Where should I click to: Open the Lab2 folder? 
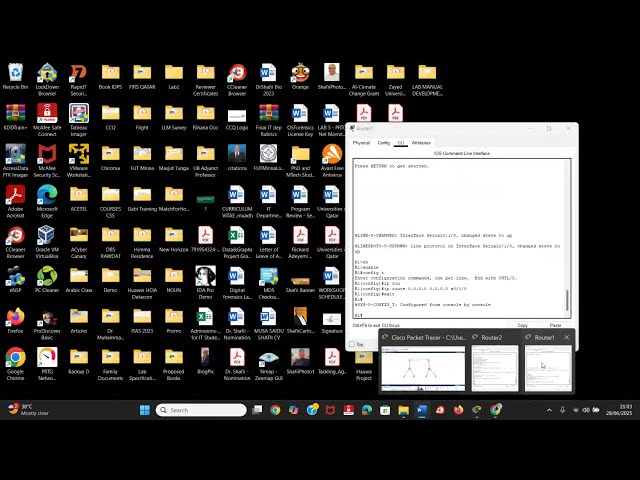[x=174, y=77]
